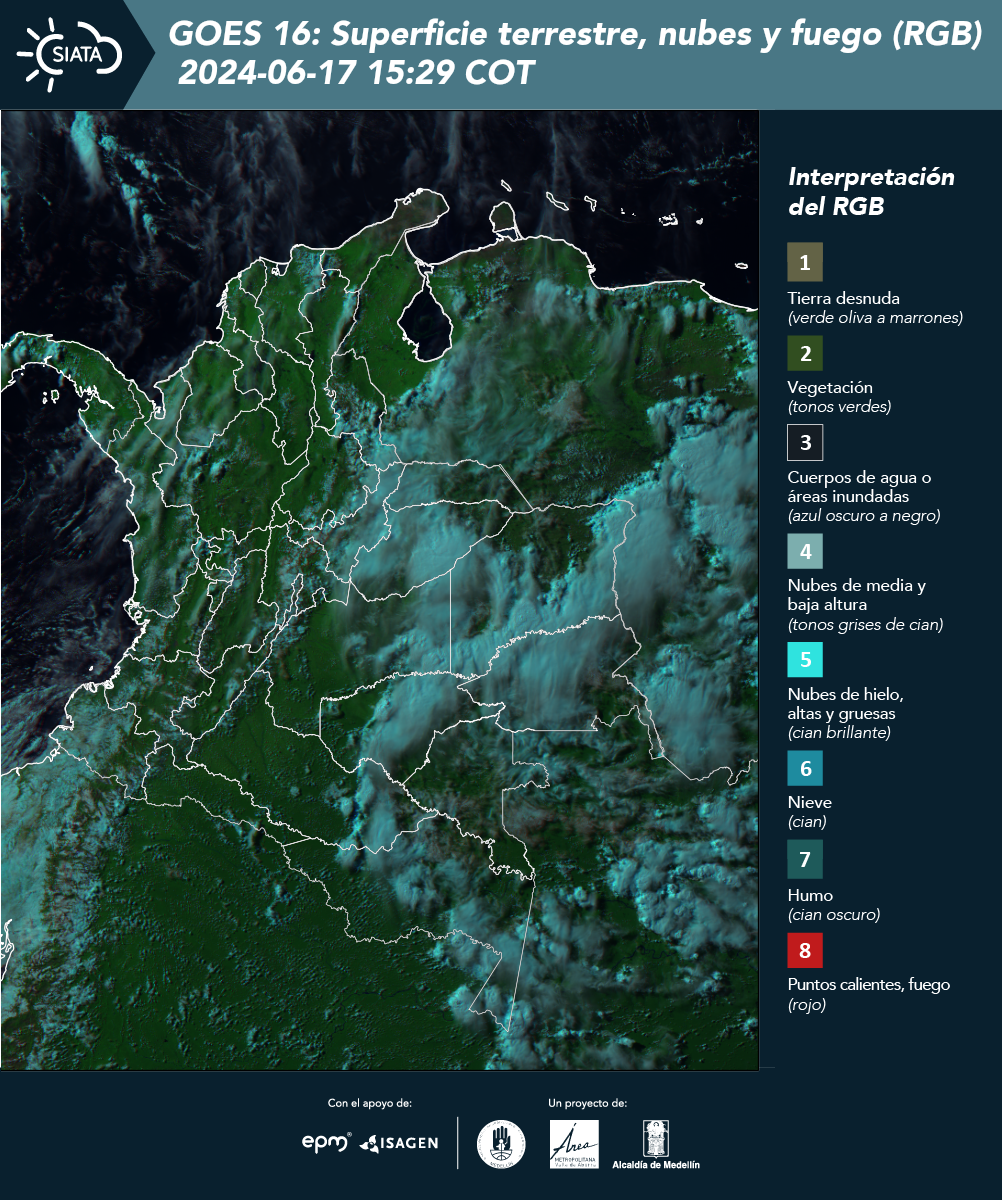Screen dimensions: 1002x1200
Task: Click the date 2024-06-17 15:29 COT
Action: click(x=355, y=73)
